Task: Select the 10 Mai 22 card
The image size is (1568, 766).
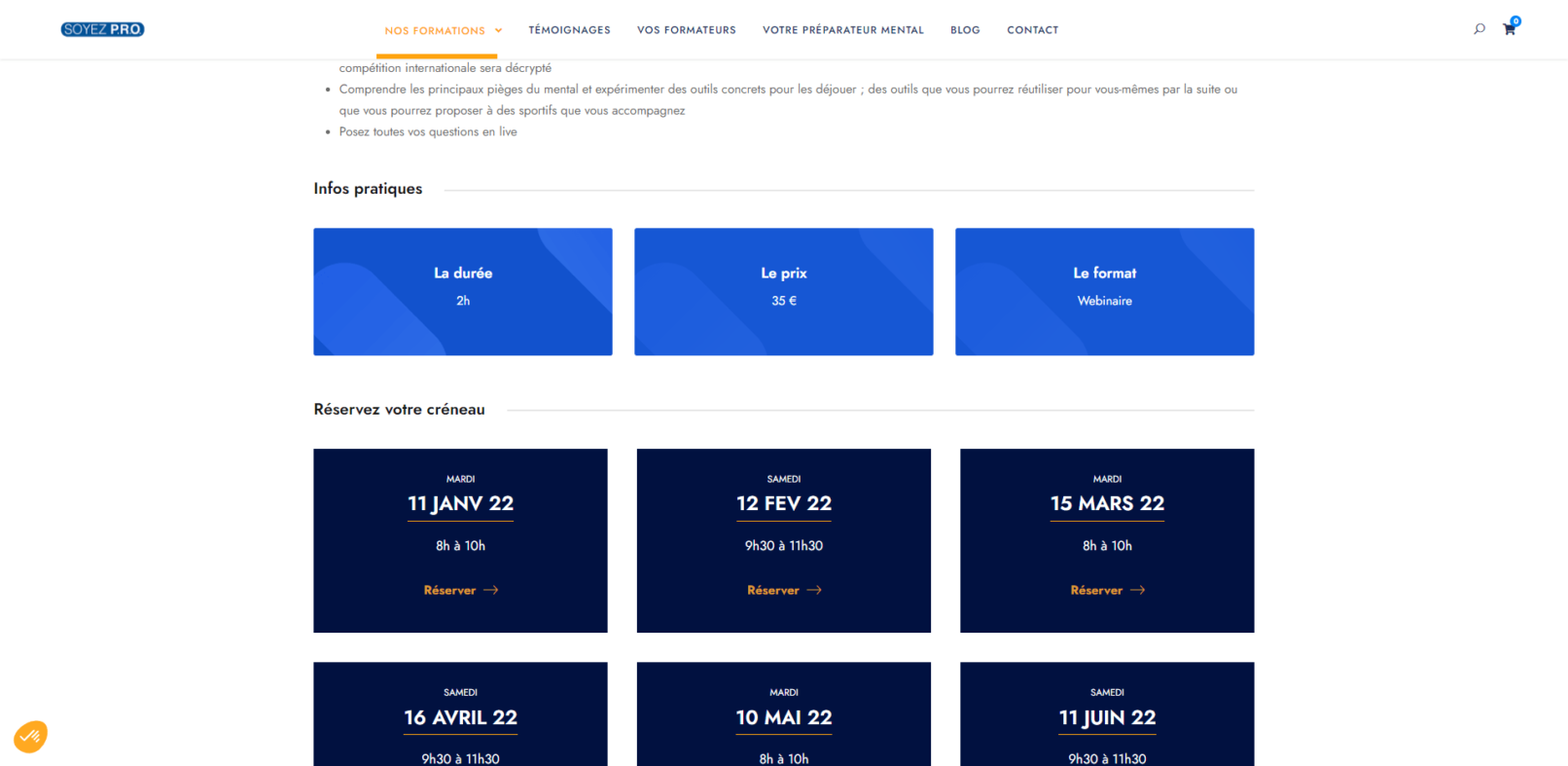Action: [783, 717]
